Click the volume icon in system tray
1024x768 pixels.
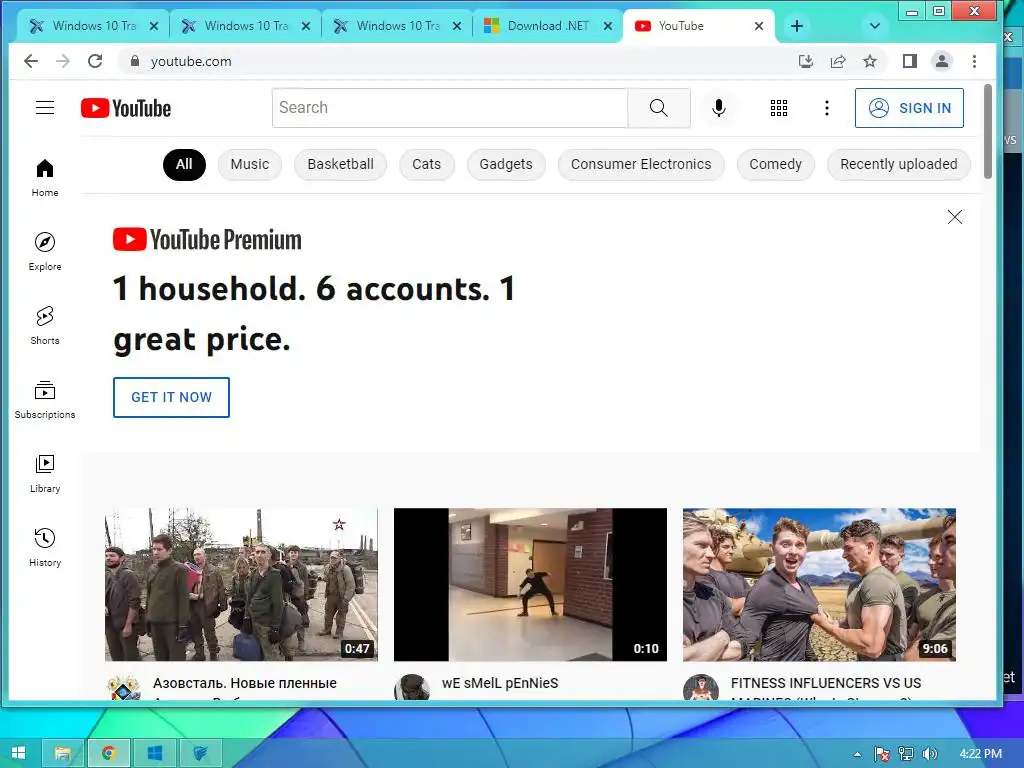930,754
